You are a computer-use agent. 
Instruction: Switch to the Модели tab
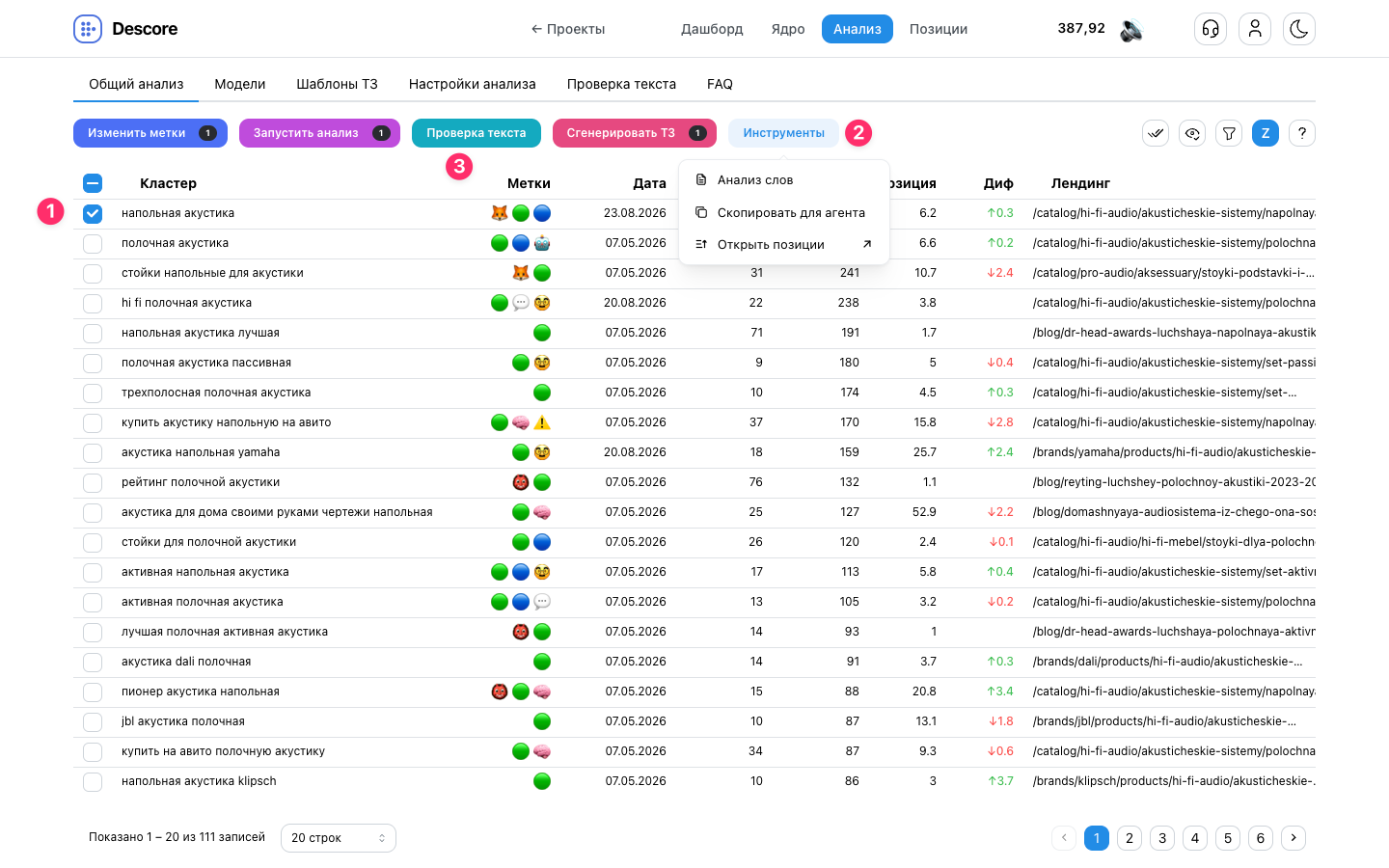240,84
